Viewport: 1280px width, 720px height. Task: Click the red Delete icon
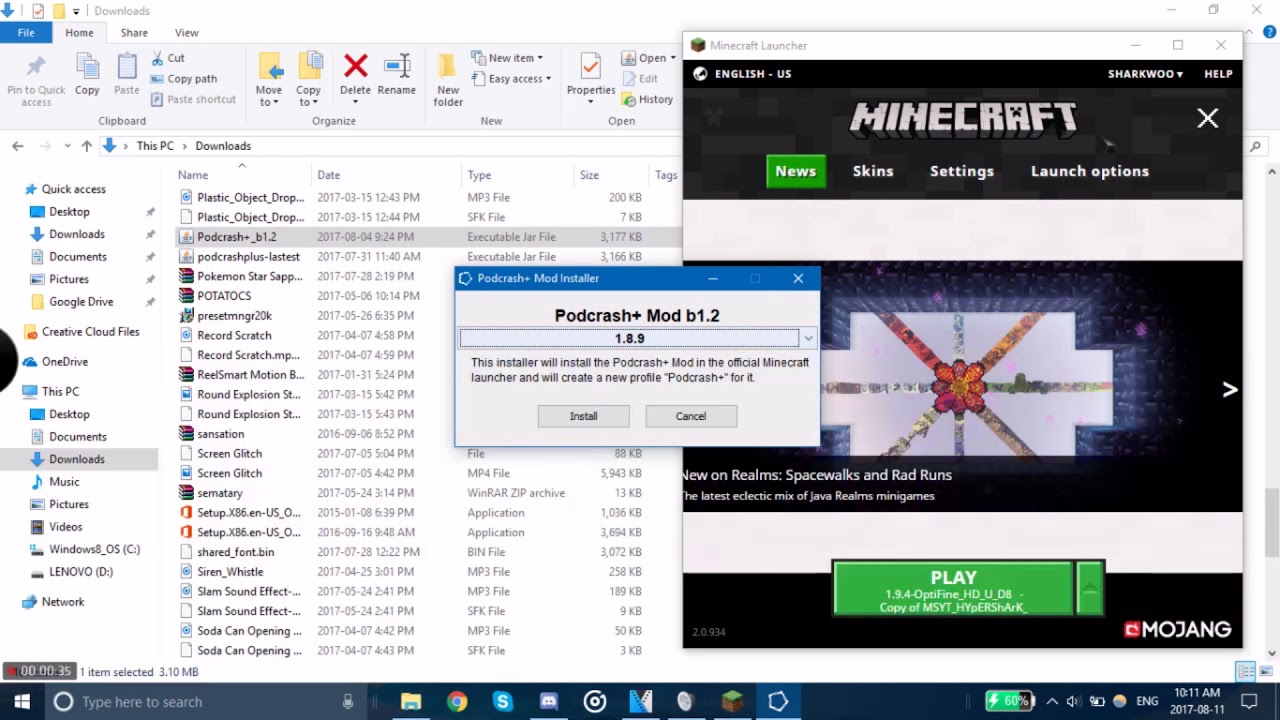click(355, 66)
